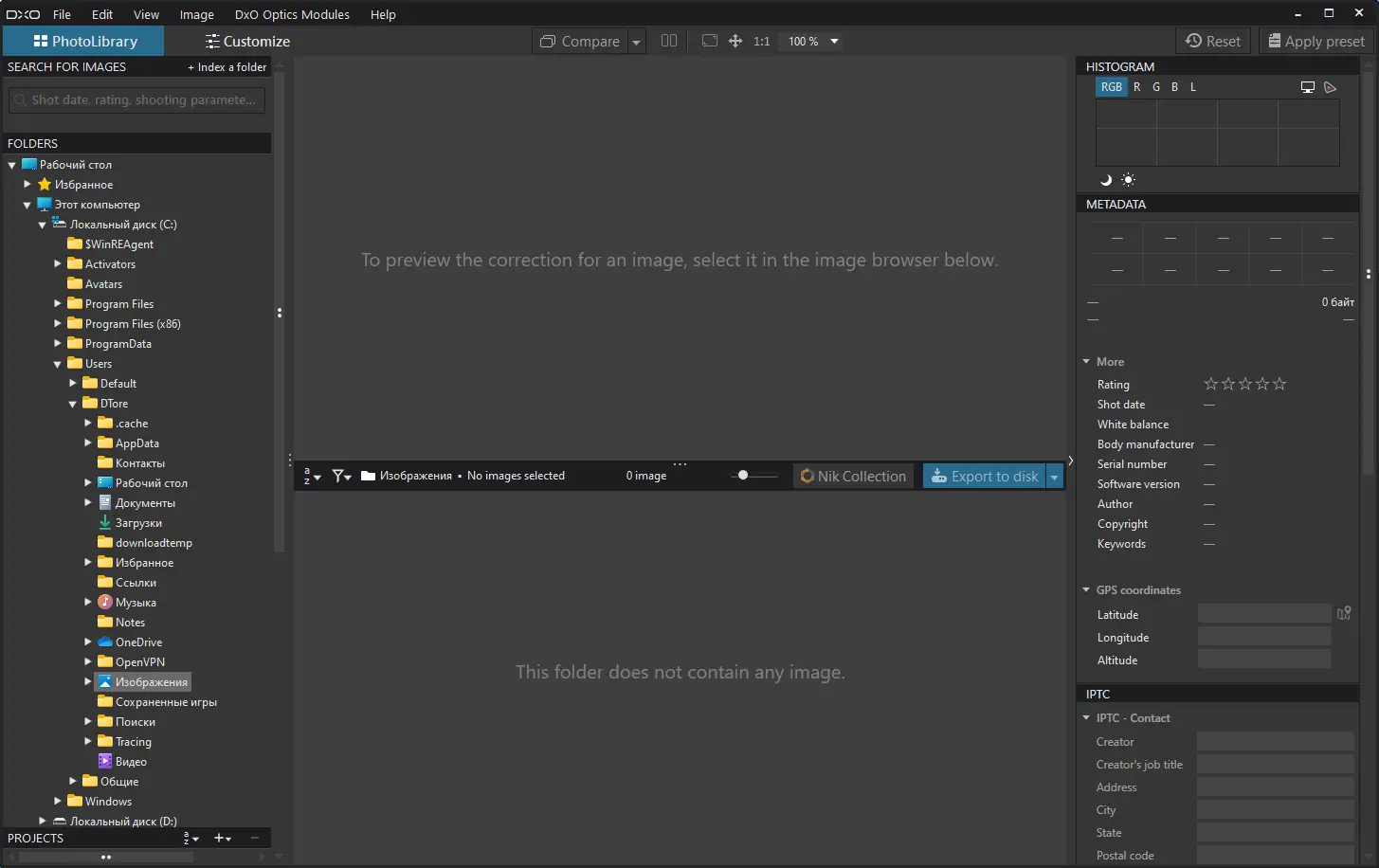
Task: Select the Изображения folder in tree
Action: pos(143,681)
